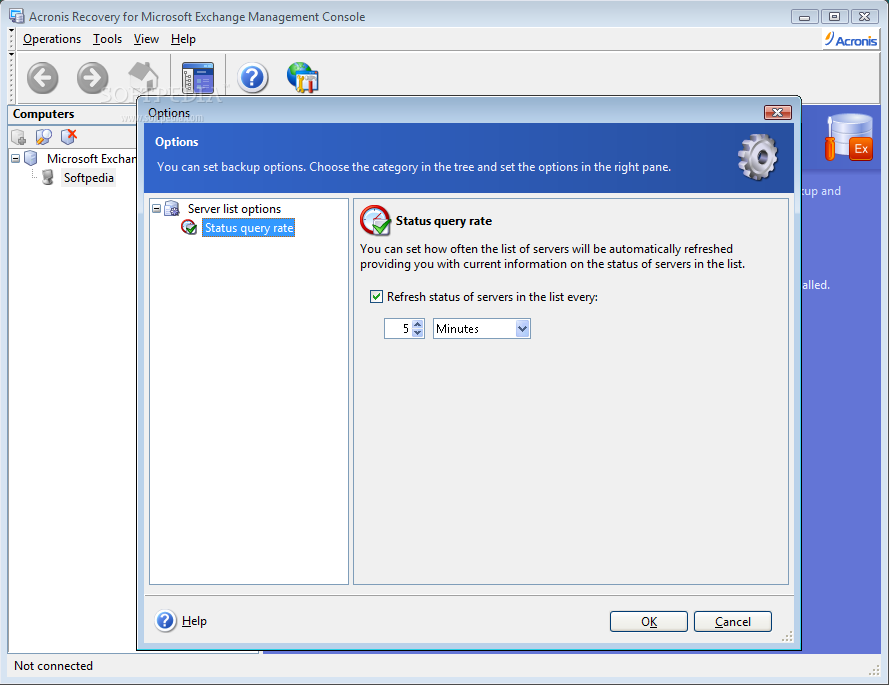Click the Status query rate heading
889x685 pixels.
click(443, 221)
